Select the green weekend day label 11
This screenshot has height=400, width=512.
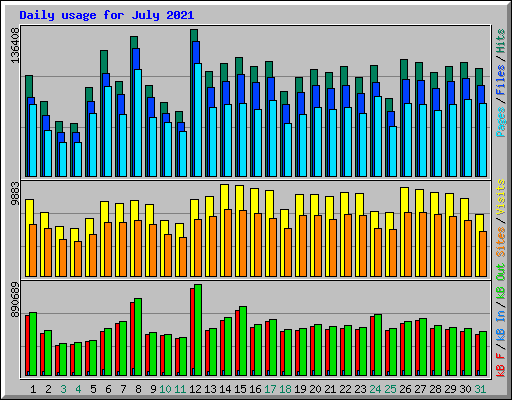[x=180, y=389]
